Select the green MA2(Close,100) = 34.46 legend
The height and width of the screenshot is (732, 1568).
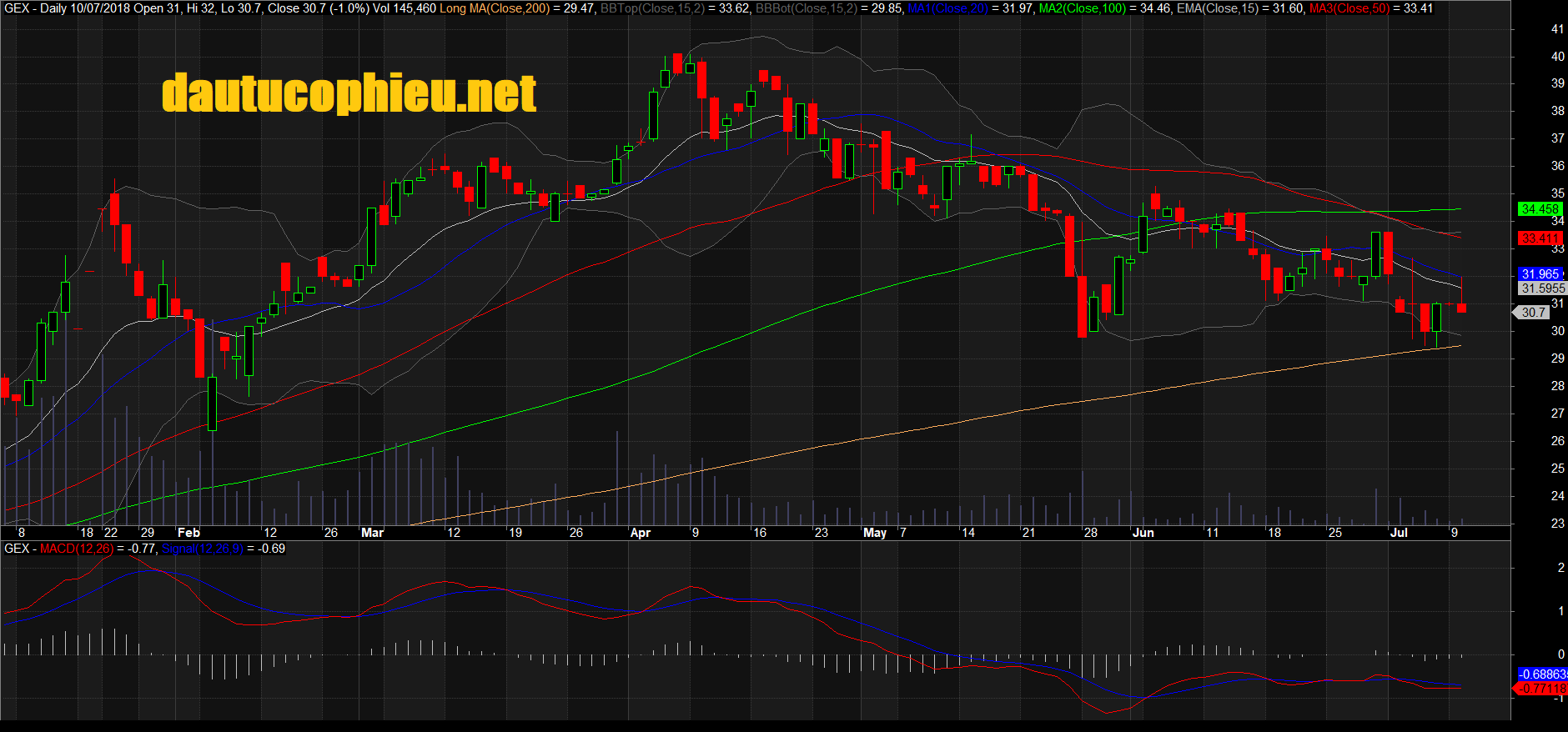click(x=1106, y=8)
